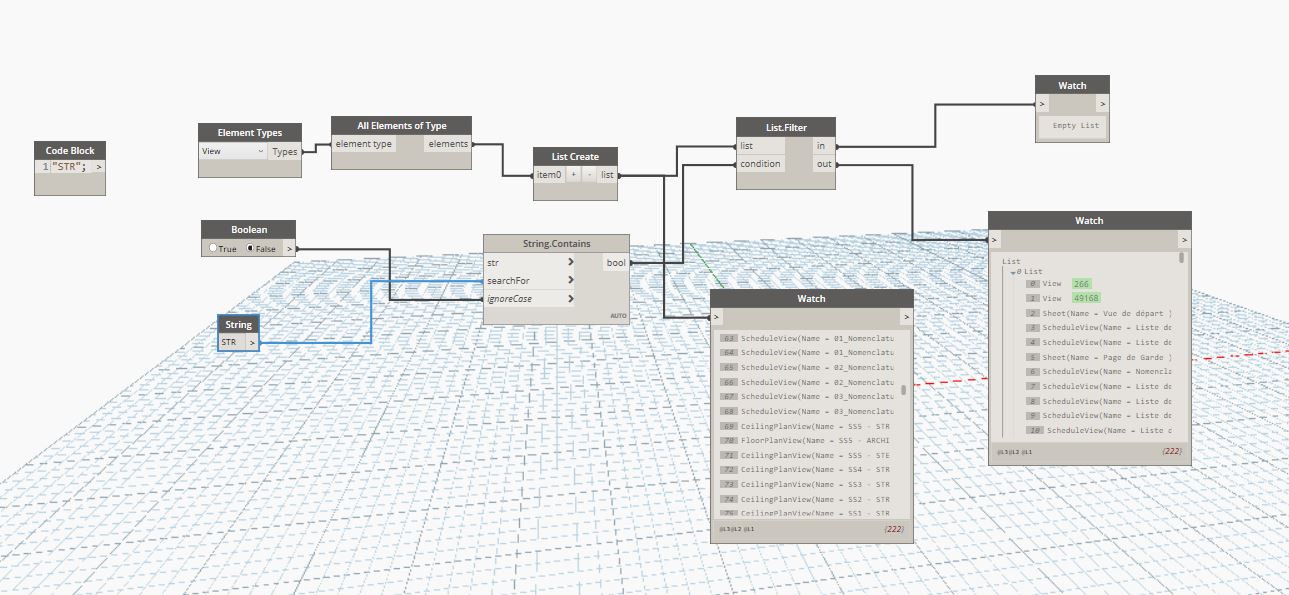Click the bool output port on String.Contains
1289x595 pixels.
click(x=616, y=263)
